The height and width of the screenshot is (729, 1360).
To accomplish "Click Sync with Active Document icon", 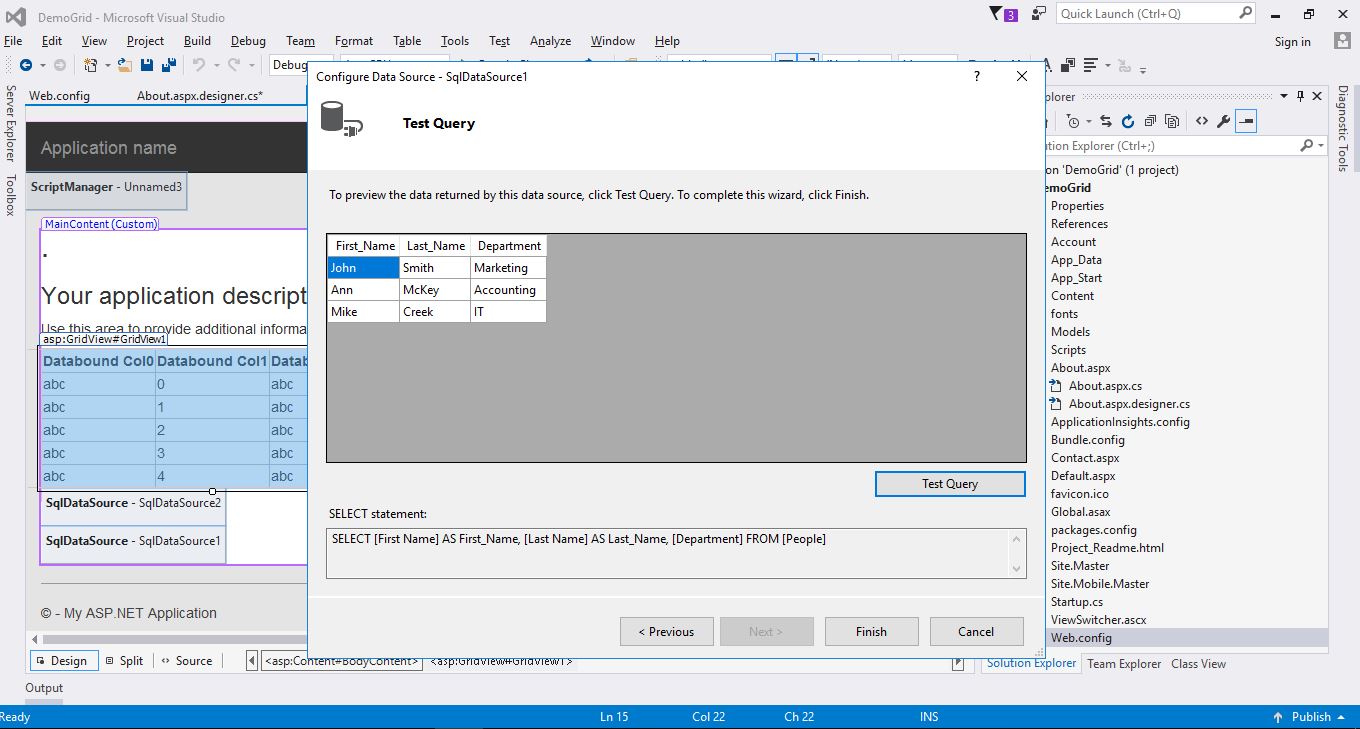I will pos(1106,121).
